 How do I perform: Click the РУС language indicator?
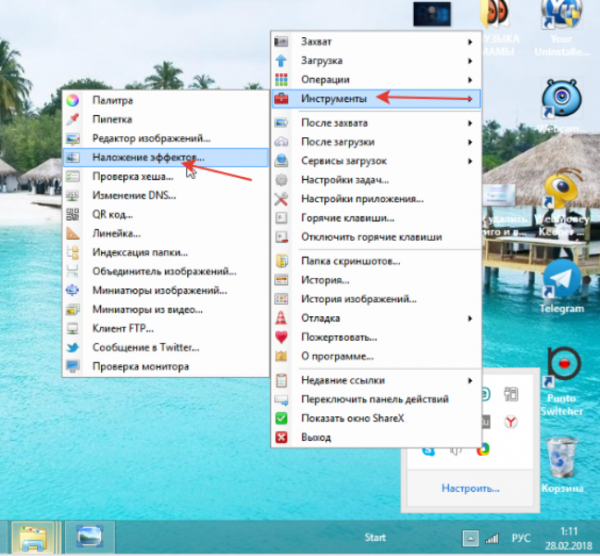(521, 538)
